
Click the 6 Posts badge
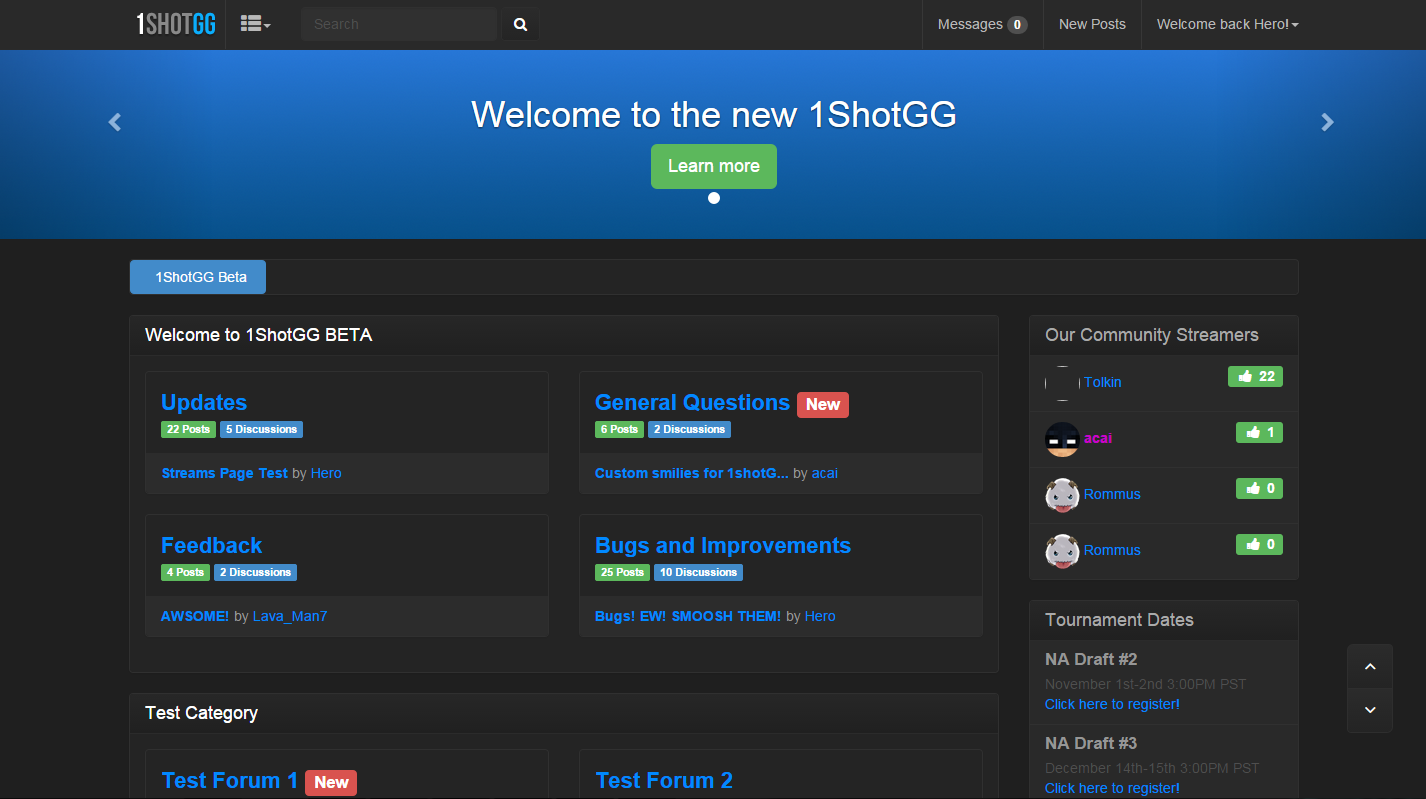point(619,430)
